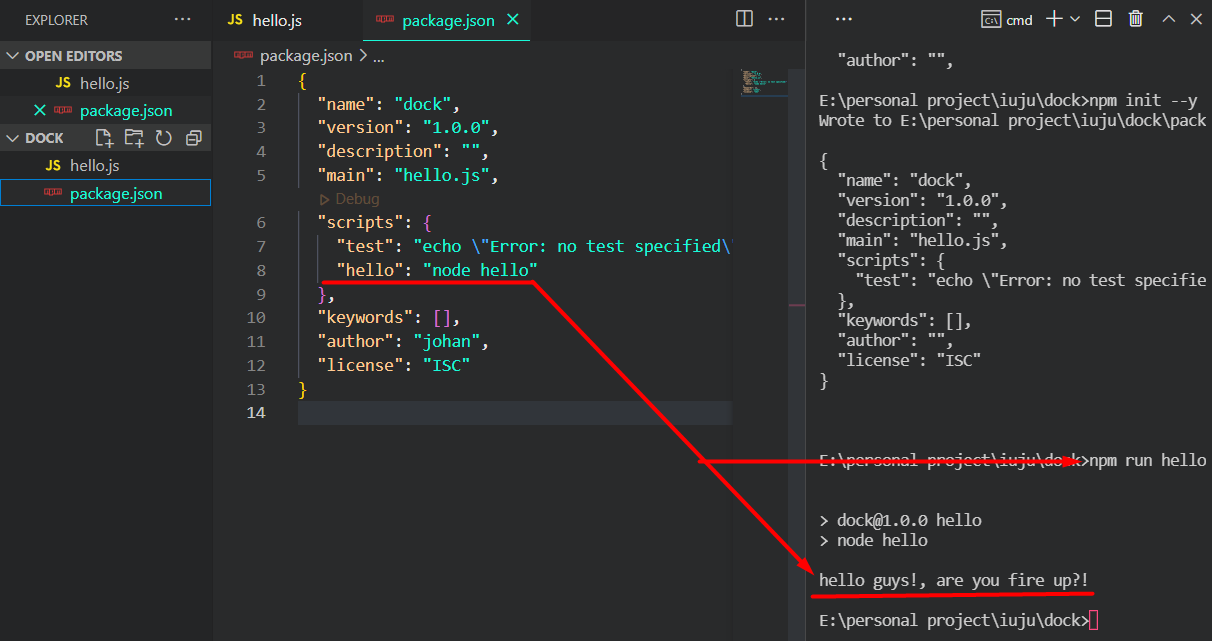The height and width of the screenshot is (641, 1212).
Task: Refresh the Explorer view
Action: tap(160, 137)
